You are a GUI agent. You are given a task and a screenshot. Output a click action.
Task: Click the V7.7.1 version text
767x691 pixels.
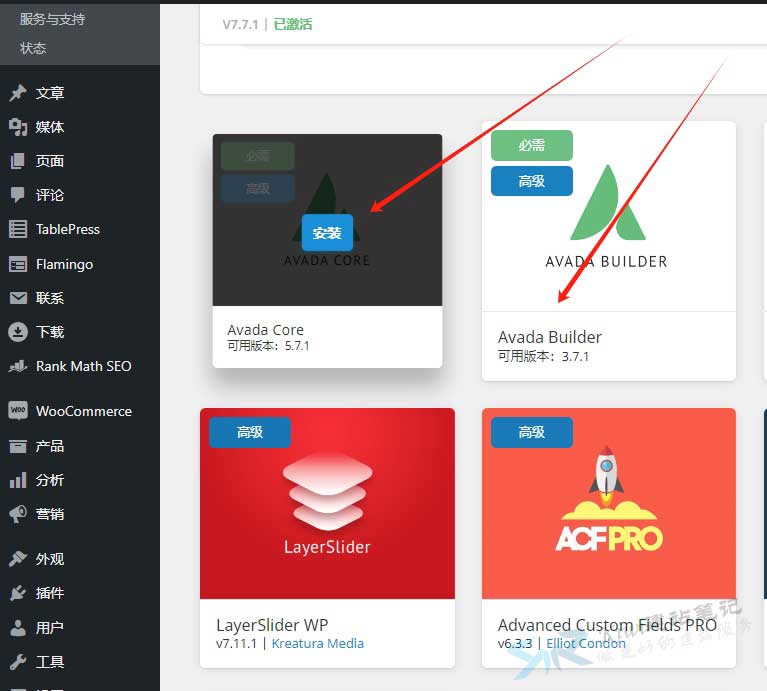pyautogui.click(x=240, y=24)
